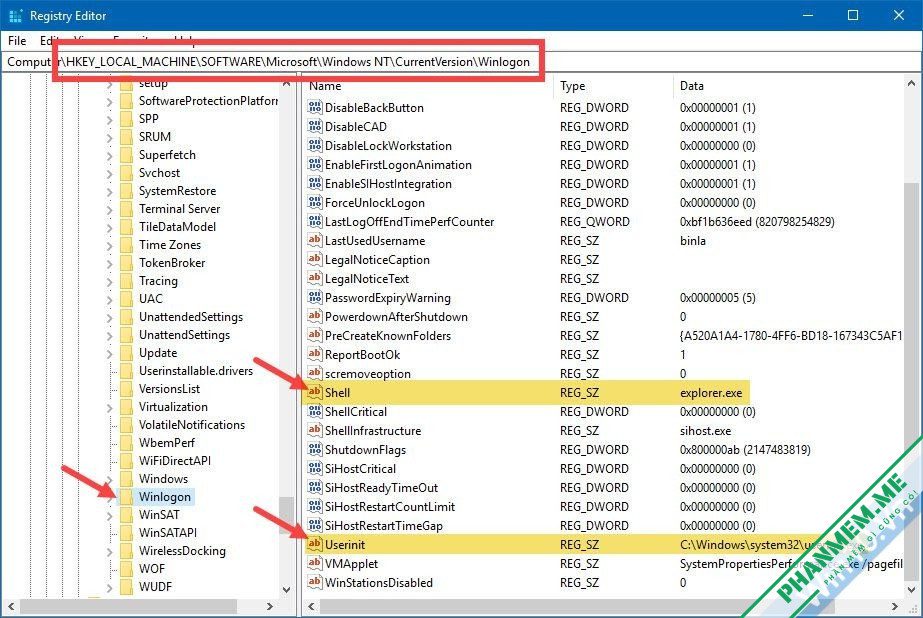The image size is (923, 618).
Task: Click the tree pane scroll down arrow
Action: (287, 589)
